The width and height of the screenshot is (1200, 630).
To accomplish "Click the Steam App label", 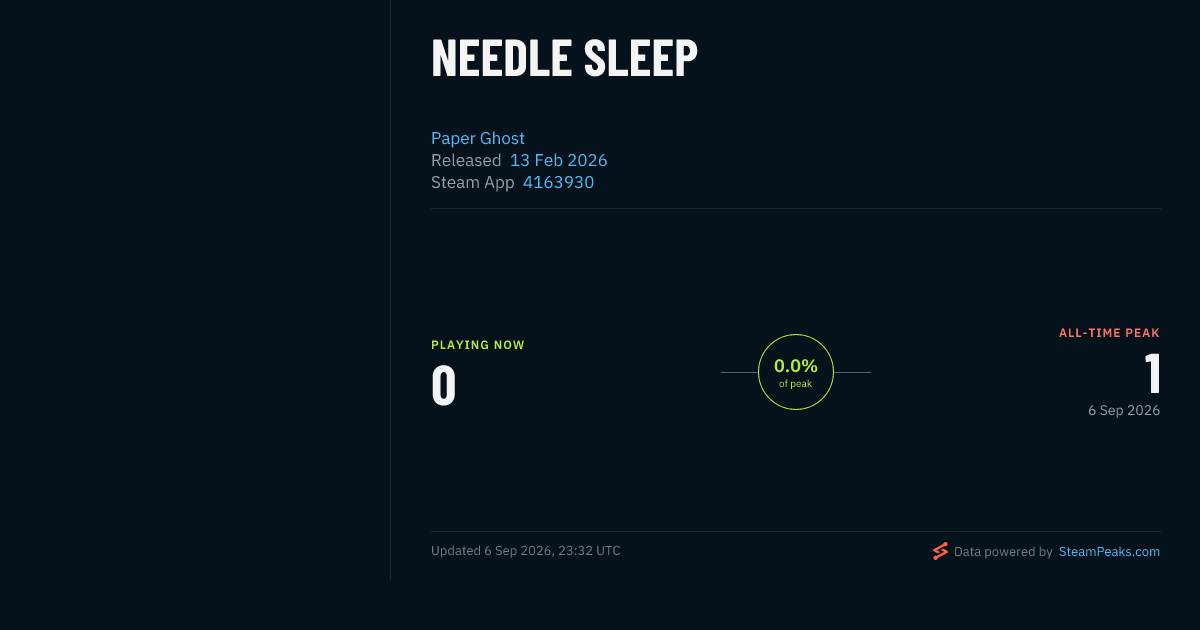I will point(473,182).
